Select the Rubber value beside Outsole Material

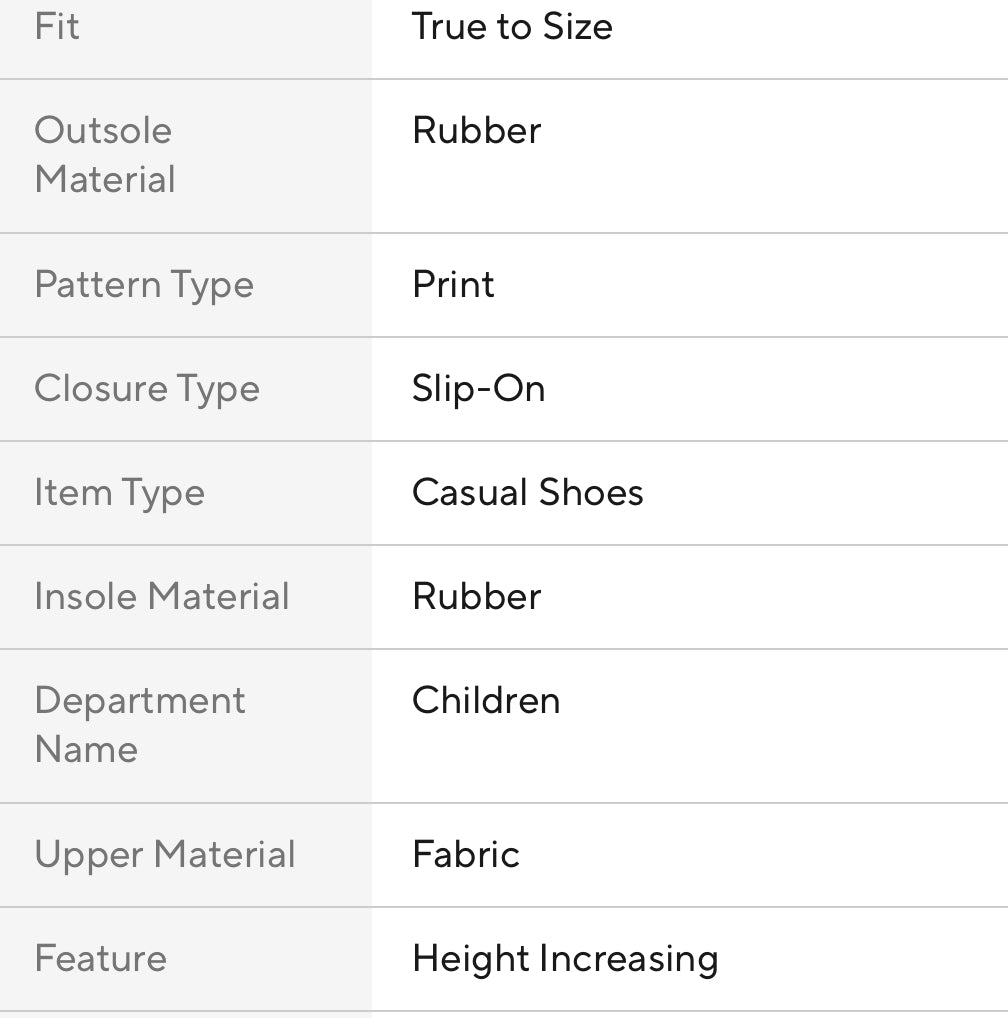coord(476,131)
